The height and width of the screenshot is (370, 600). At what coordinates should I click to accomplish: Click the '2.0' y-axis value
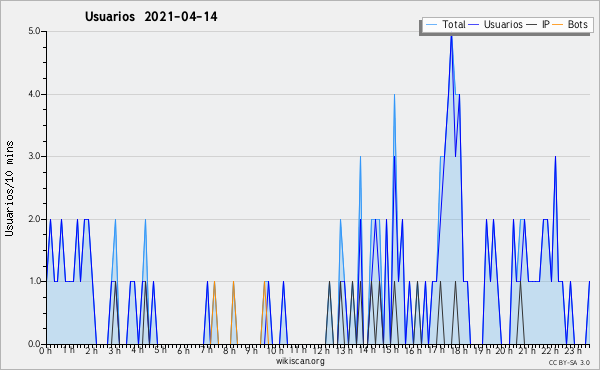(x=34, y=219)
